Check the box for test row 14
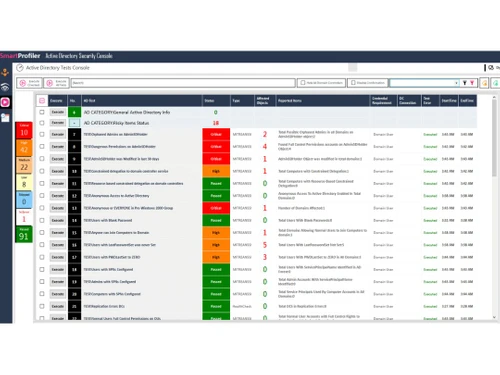The width and height of the screenshot is (500, 375). pos(42,220)
